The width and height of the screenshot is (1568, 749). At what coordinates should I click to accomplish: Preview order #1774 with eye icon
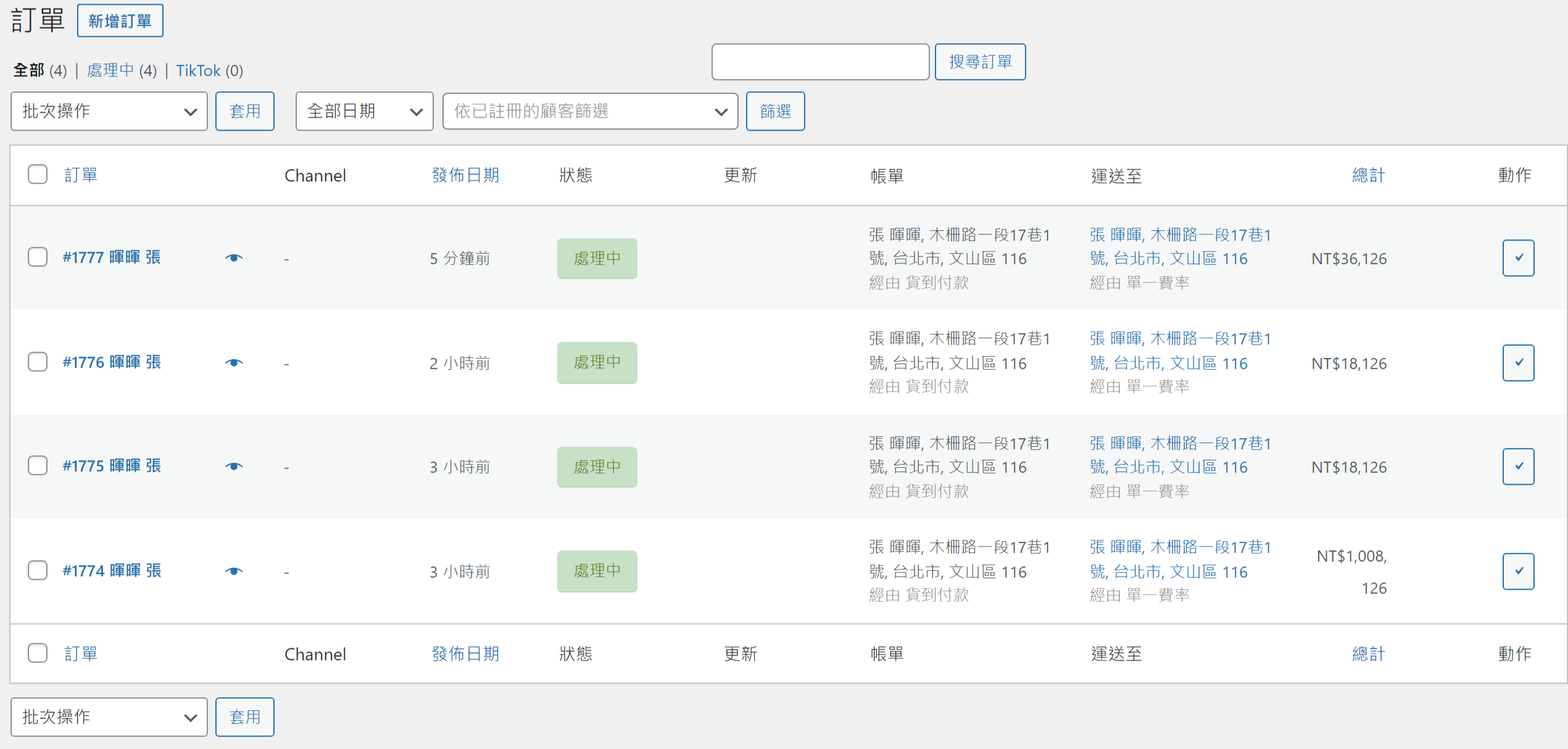pos(233,571)
